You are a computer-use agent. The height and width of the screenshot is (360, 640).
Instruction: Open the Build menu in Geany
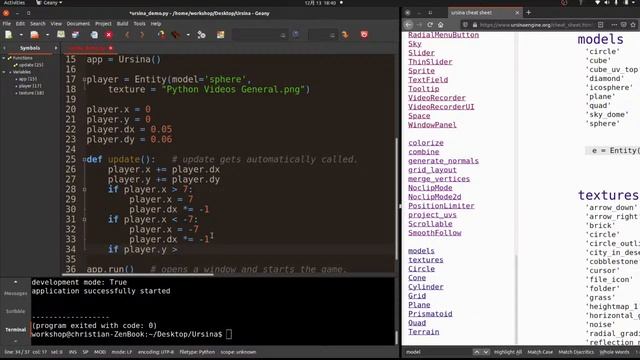(122, 24)
